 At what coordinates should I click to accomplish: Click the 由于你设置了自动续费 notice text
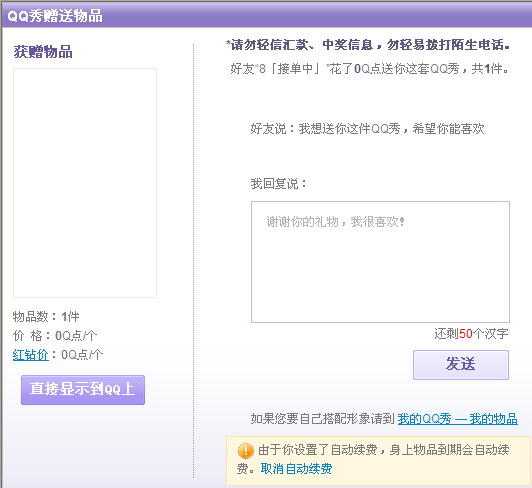tap(373, 459)
